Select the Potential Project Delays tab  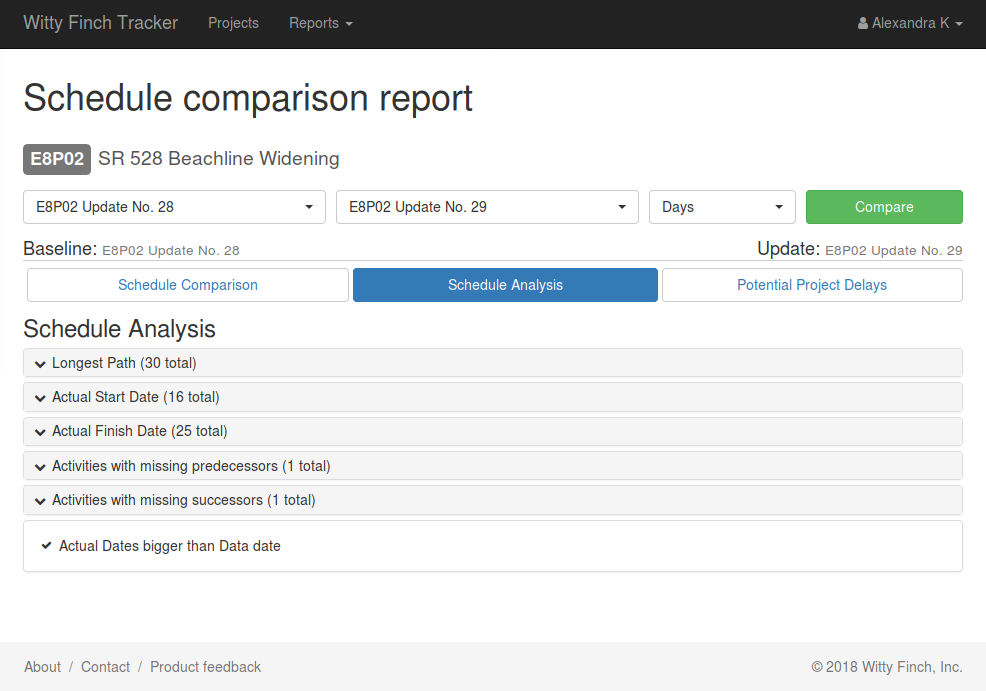(811, 284)
